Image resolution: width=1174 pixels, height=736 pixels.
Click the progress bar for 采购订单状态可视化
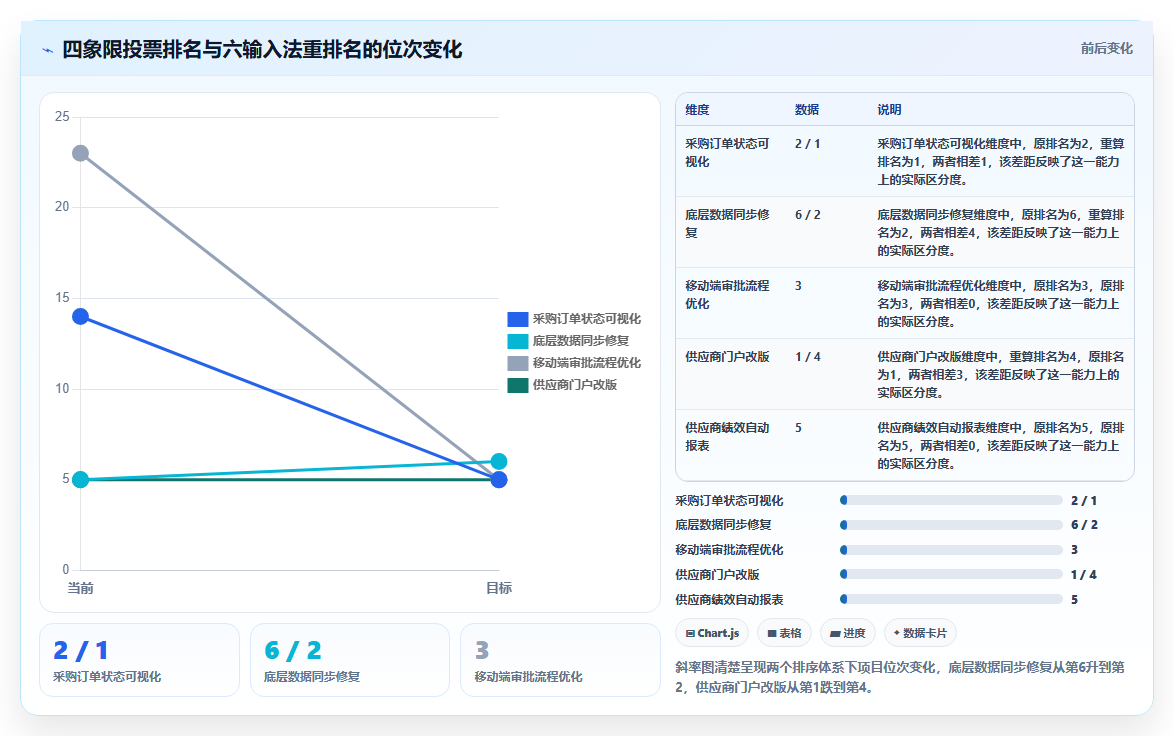(x=952, y=500)
